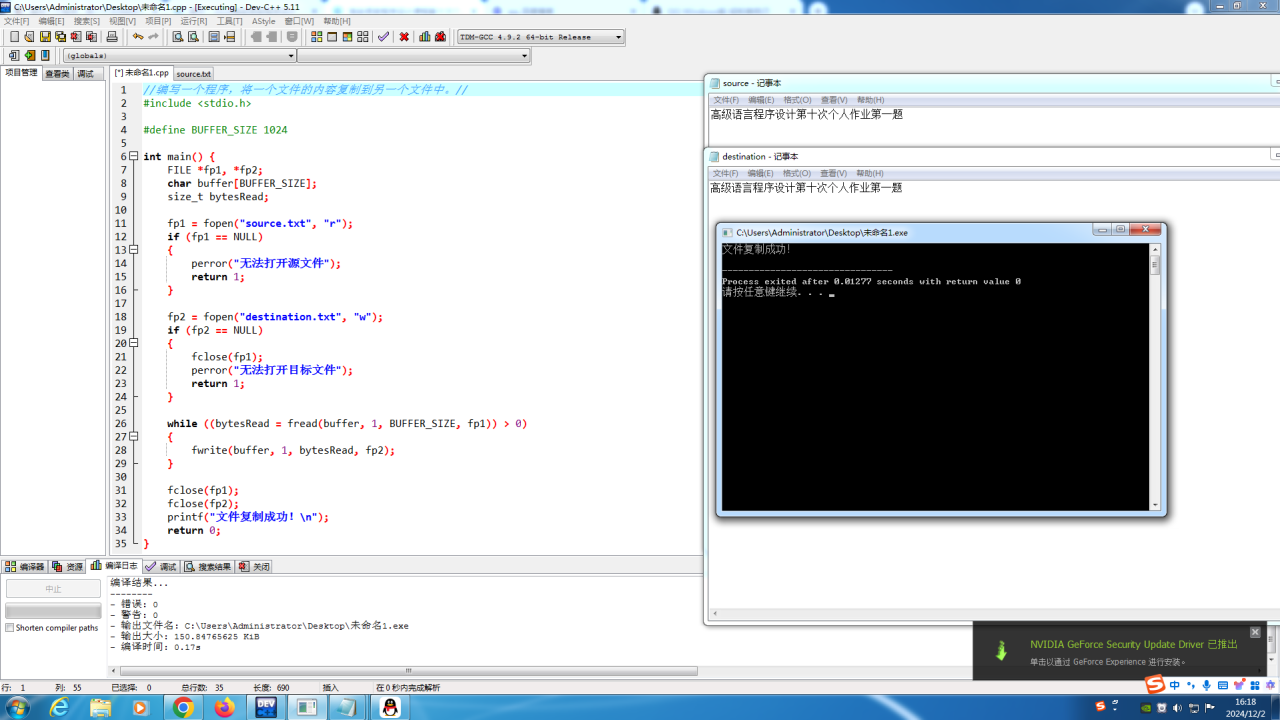The image size is (1280, 720).
Task: Dismiss the NVIDIA GeForce notification
Action: point(1255,632)
